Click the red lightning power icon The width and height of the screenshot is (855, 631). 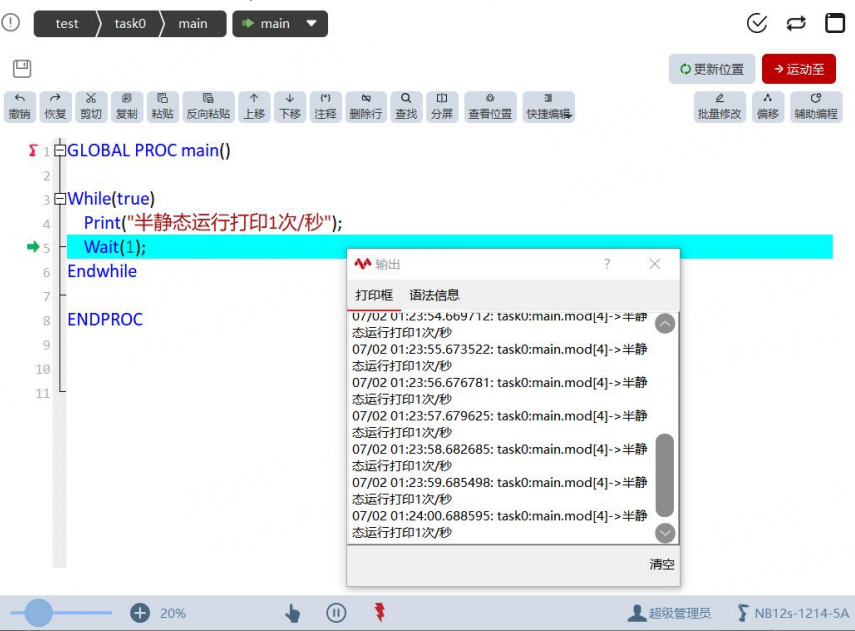coord(380,612)
